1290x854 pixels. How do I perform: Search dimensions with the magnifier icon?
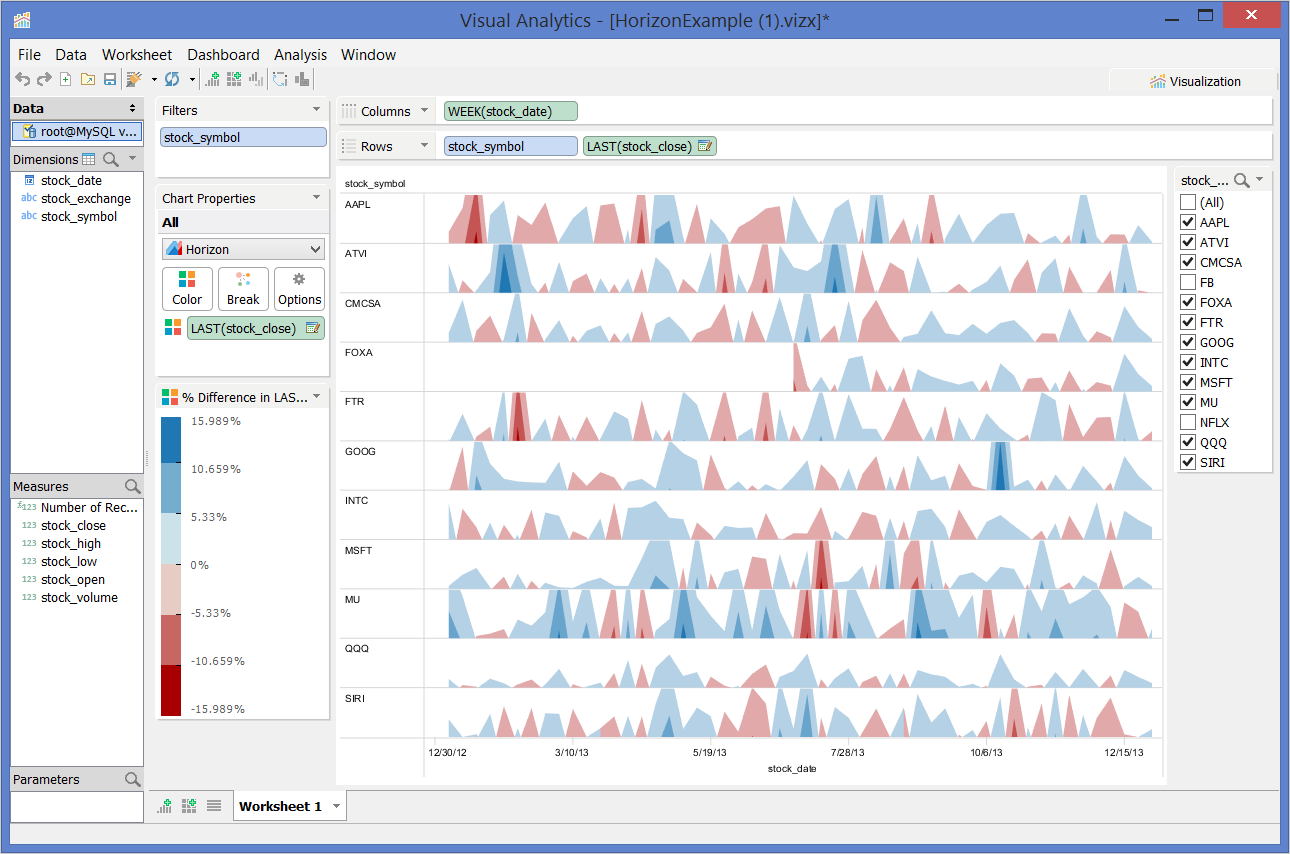click(x=111, y=159)
